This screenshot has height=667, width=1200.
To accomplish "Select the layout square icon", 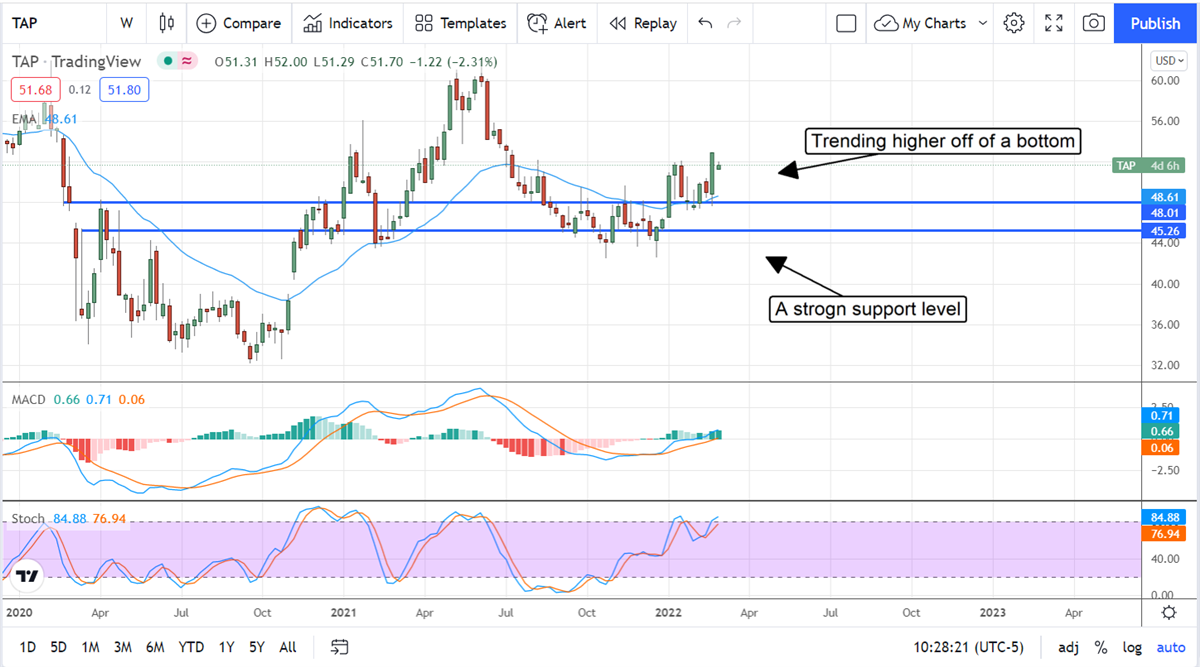I will pyautogui.click(x=846, y=22).
